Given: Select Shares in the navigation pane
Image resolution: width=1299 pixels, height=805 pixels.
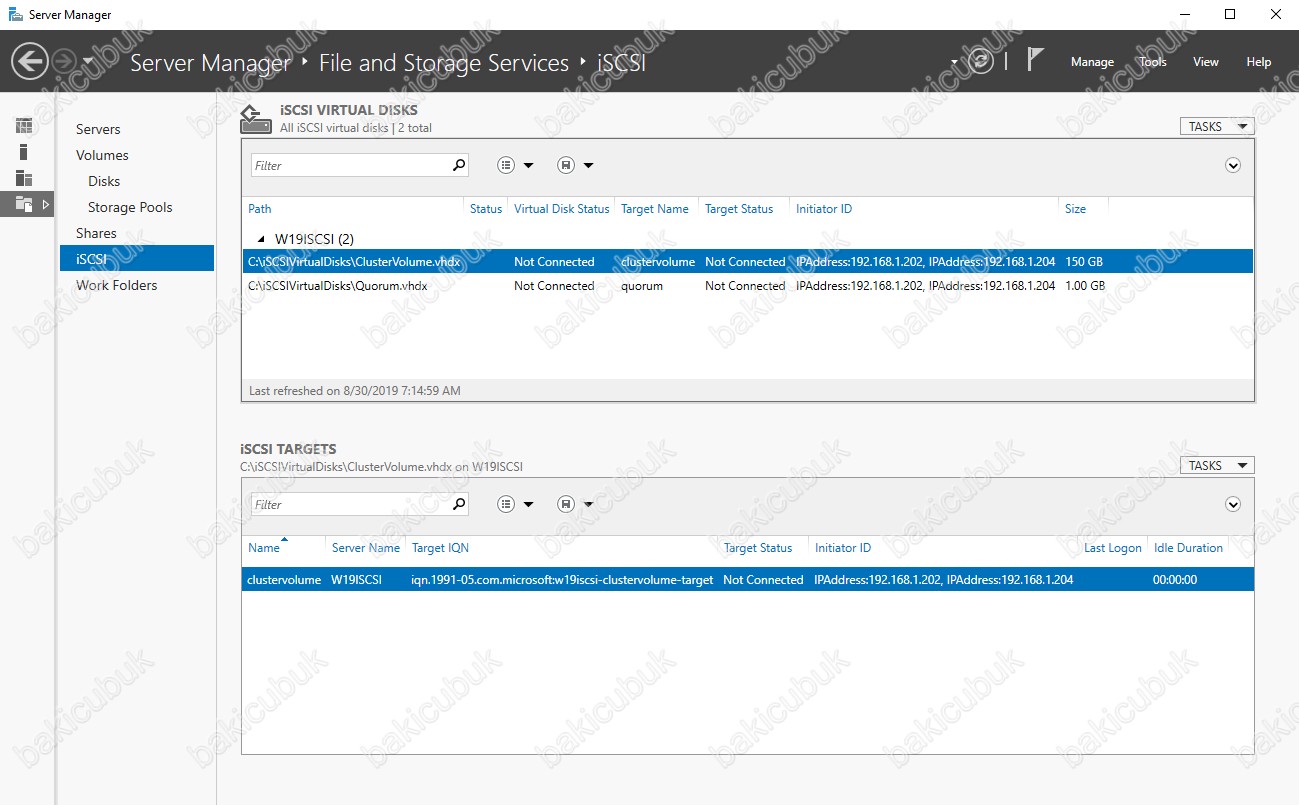Looking at the screenshot, I should 96,233.
